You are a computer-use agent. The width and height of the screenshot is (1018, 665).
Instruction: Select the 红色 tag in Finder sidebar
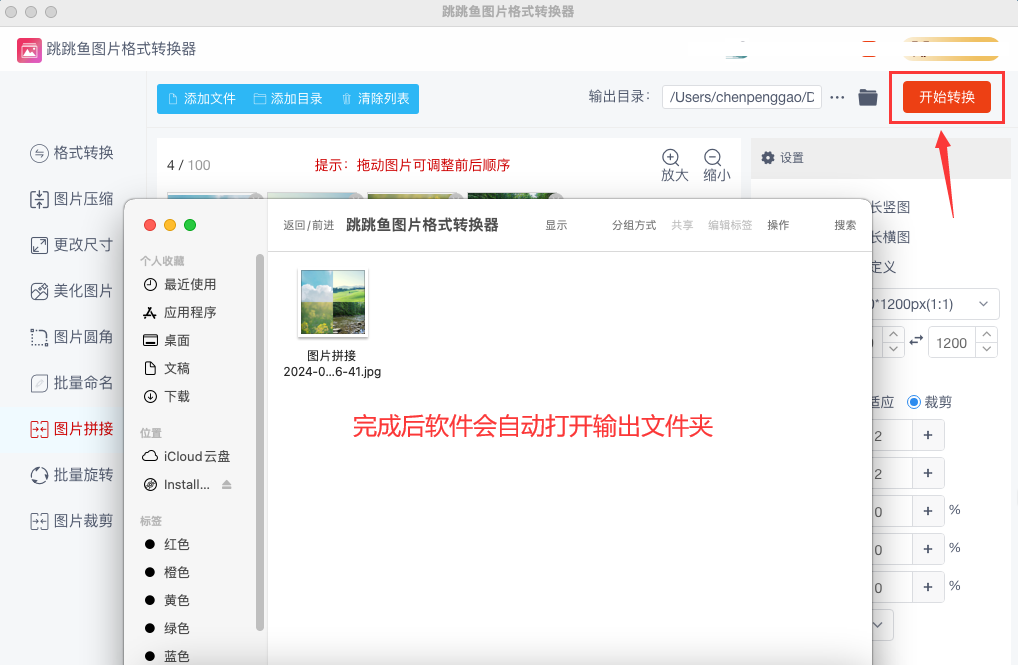tap(177, 544)
